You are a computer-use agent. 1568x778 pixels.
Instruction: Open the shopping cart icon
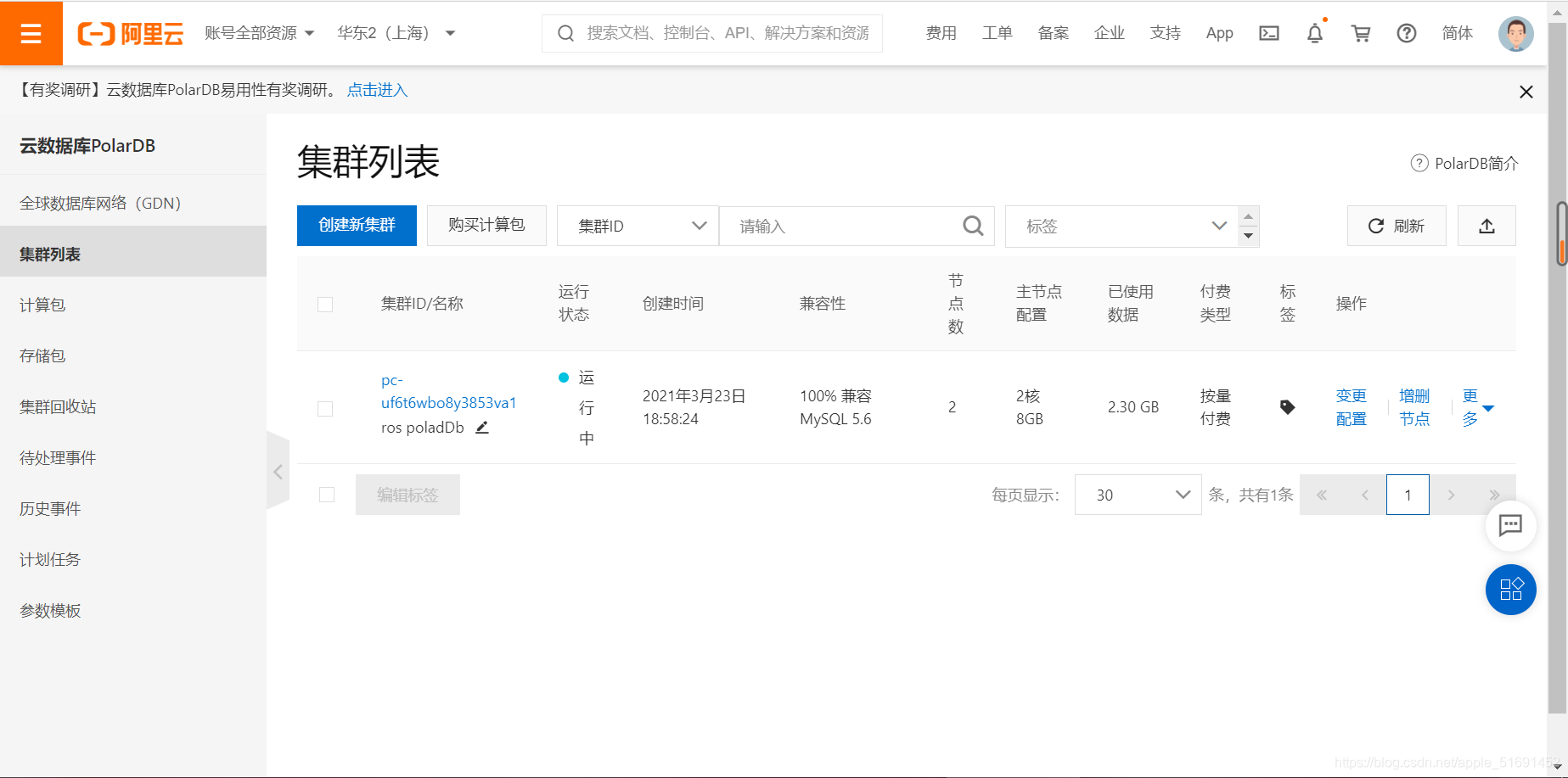pyautogui.click(x=1361, y=33)
